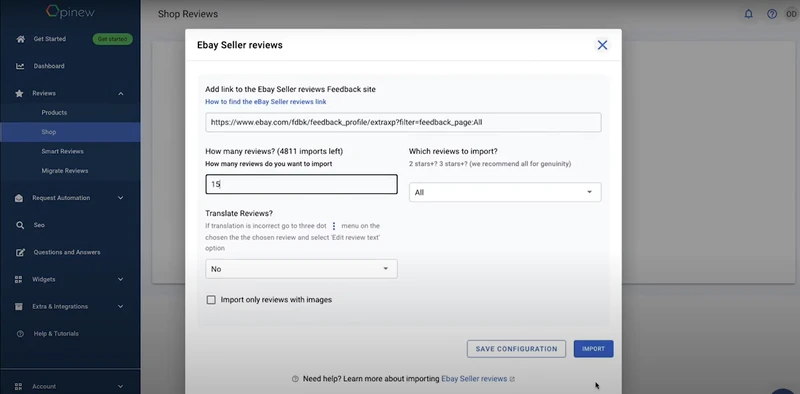Click the Questions and Answers edit icon
800x394 pixels.
(20, 252)
